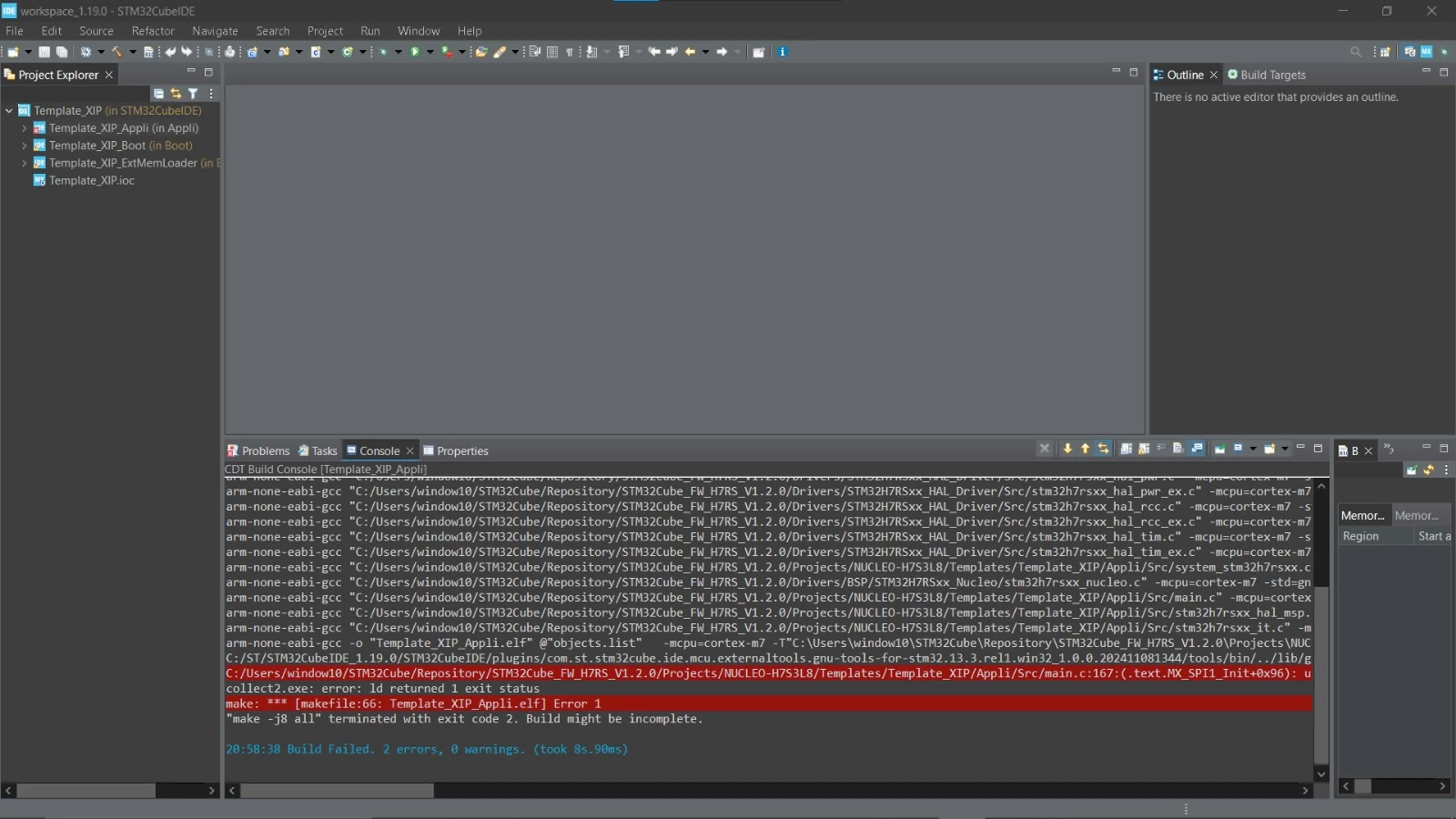Toggle Show Whitespace Characters pilcrow icon
Screen dimensions: 1456x819
(x=569, y=52)
